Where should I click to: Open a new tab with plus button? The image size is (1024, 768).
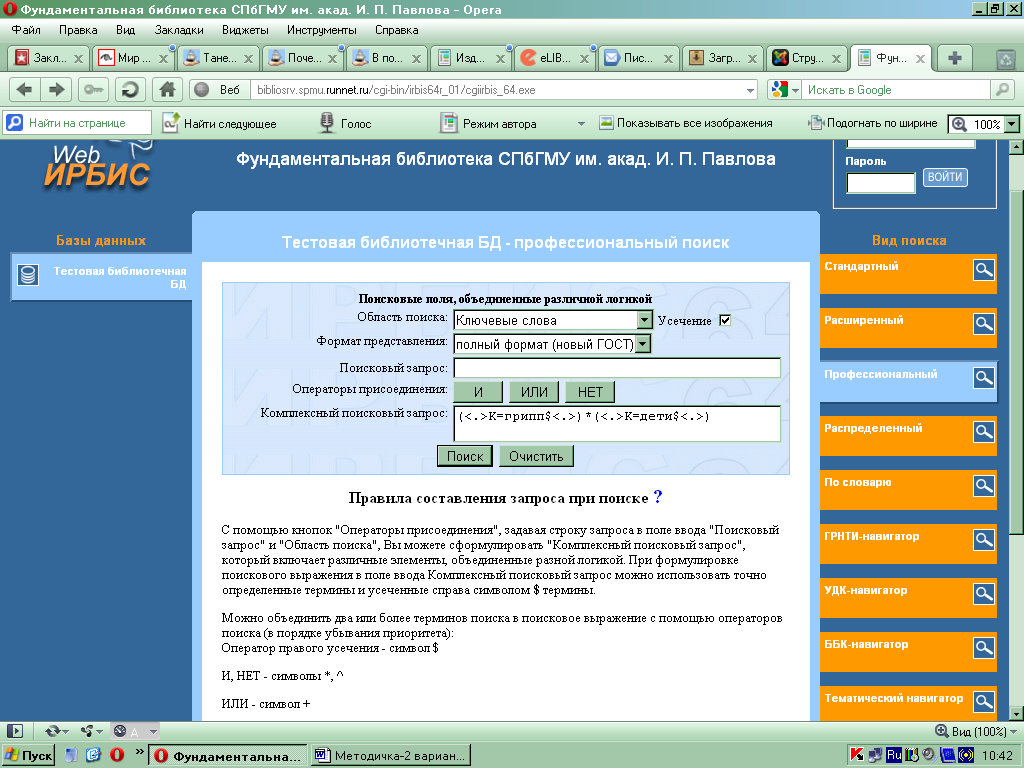[955, 58]
